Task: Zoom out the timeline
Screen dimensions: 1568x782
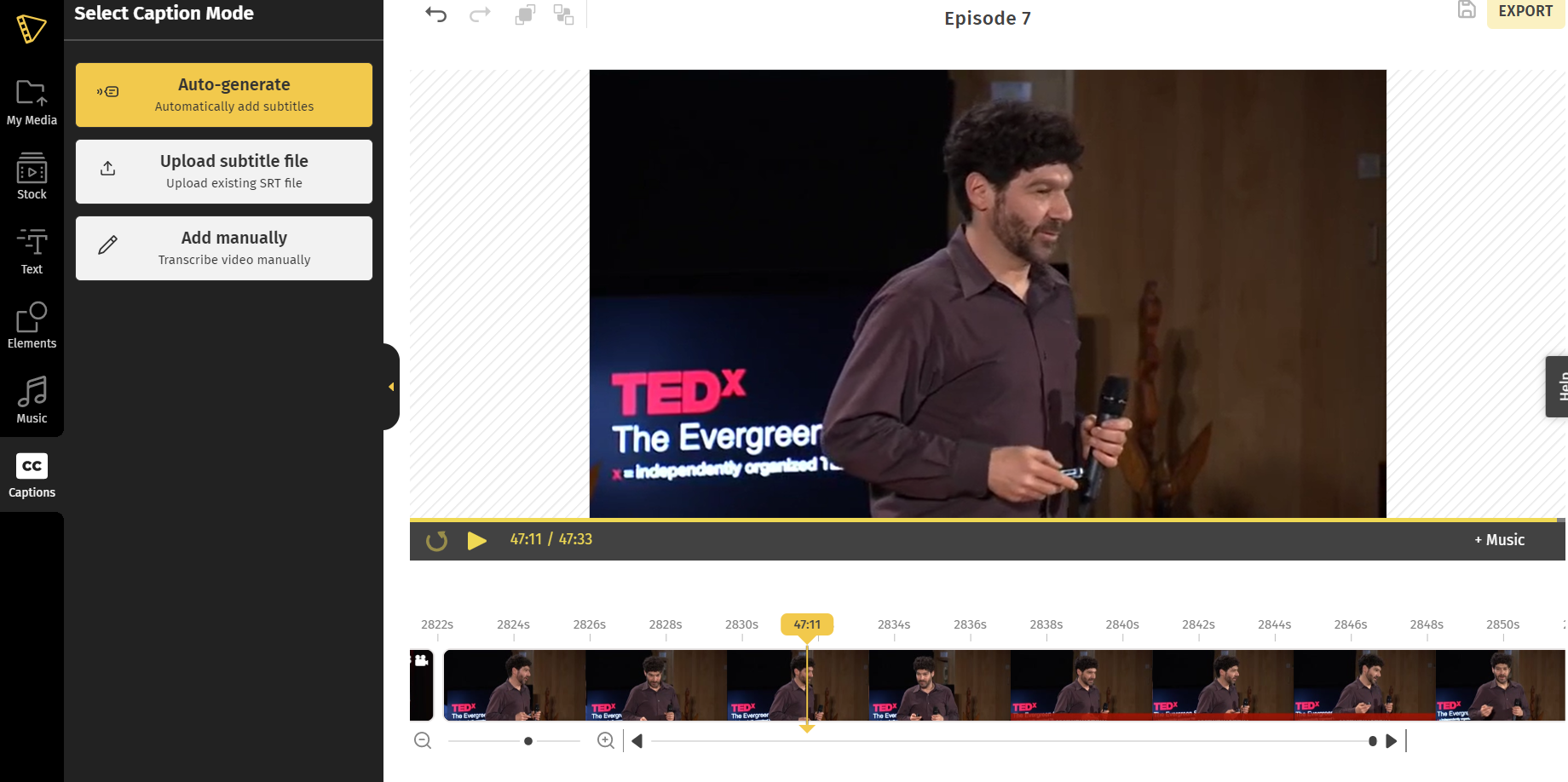Action: coord(423,741)
